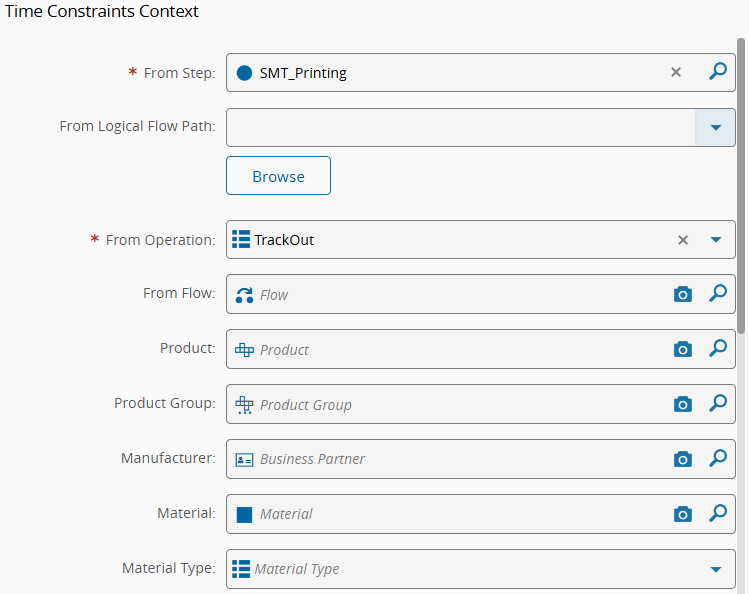This screenshot has width=749, height=594.
Task: Clear the TrackOut operation selection
Action: 683,240
